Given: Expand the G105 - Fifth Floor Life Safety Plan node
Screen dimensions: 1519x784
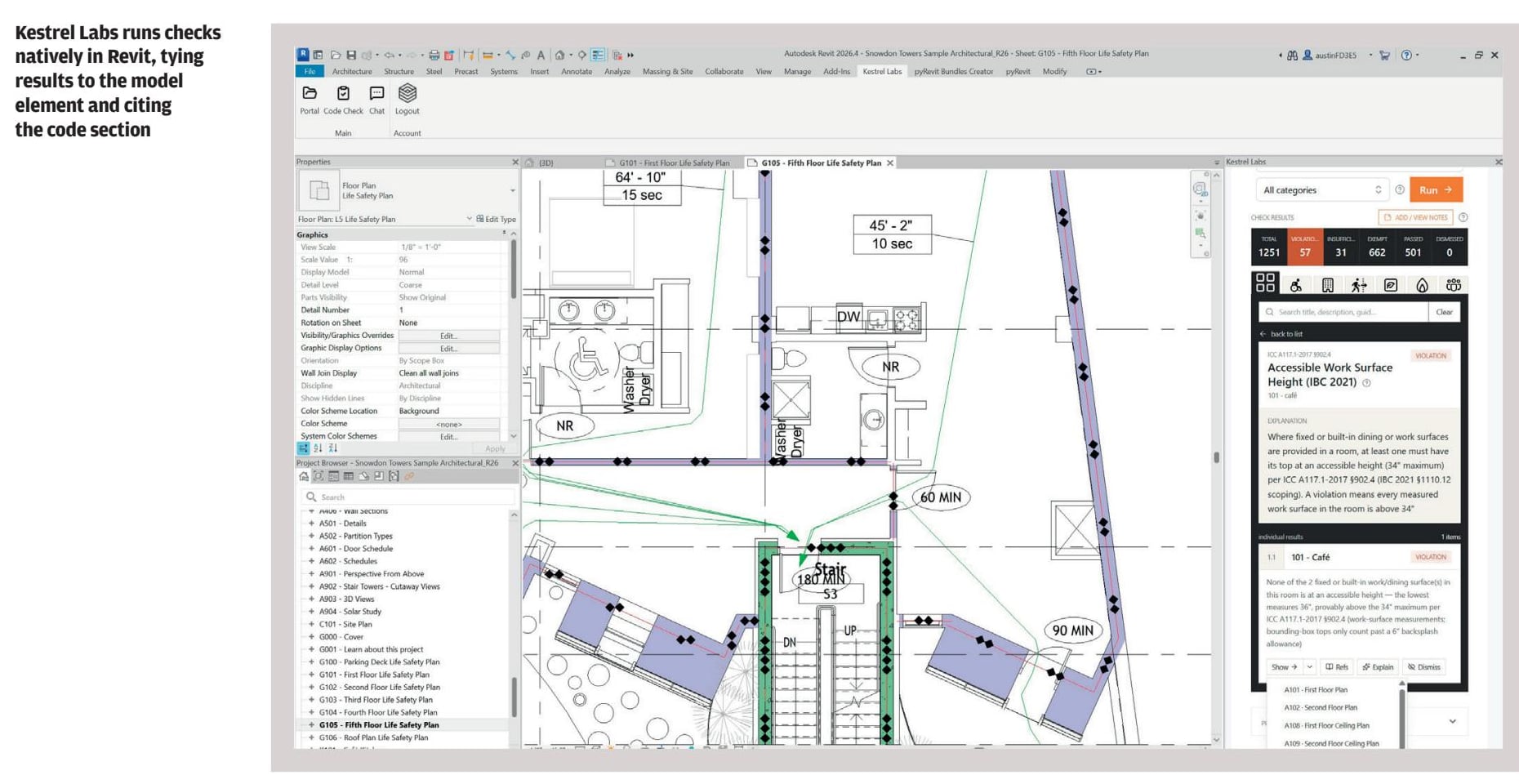Looking at the screenshot, I should click(311, 725).
